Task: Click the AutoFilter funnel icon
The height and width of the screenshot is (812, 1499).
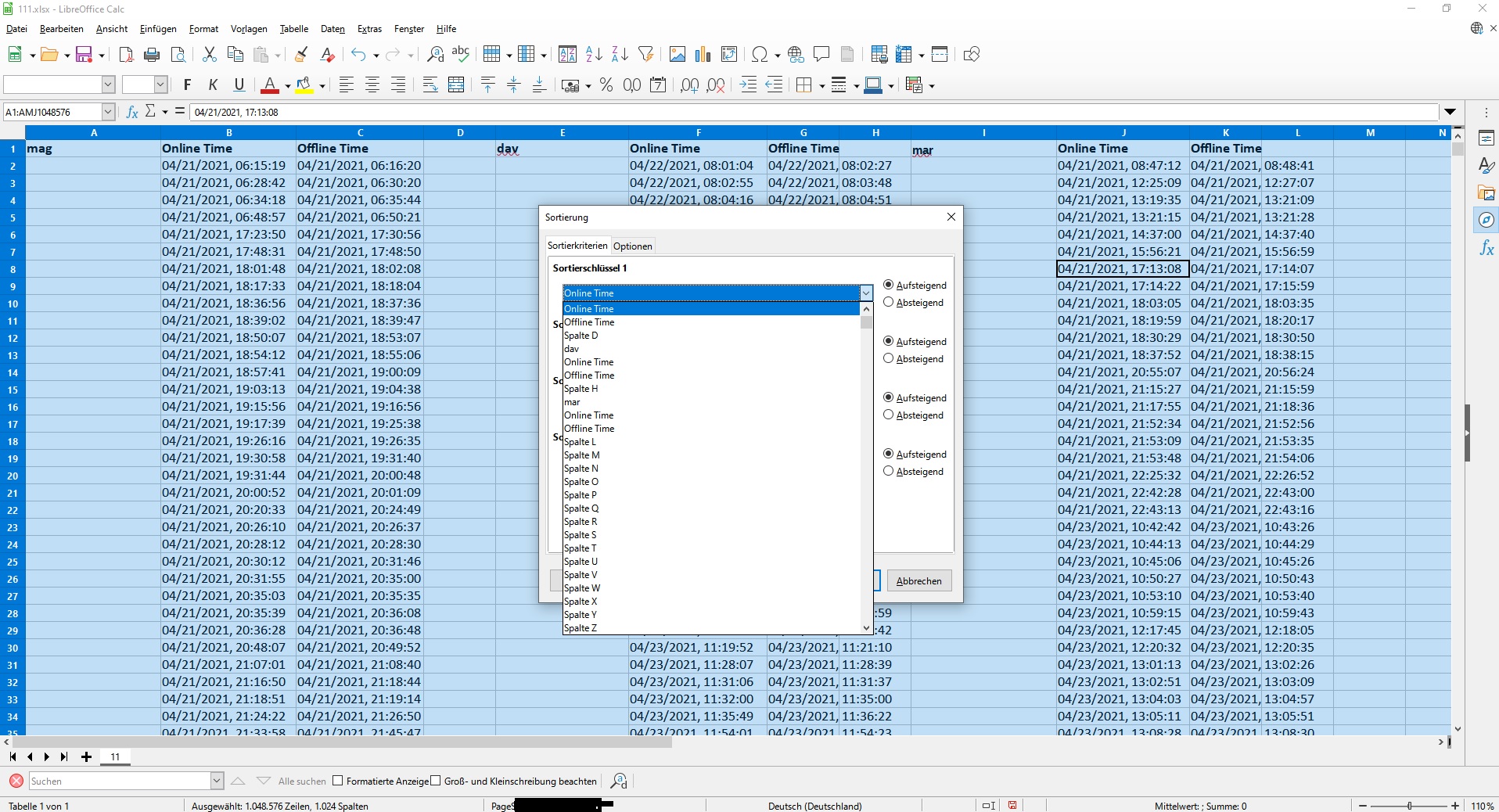Action: [645, 55]
